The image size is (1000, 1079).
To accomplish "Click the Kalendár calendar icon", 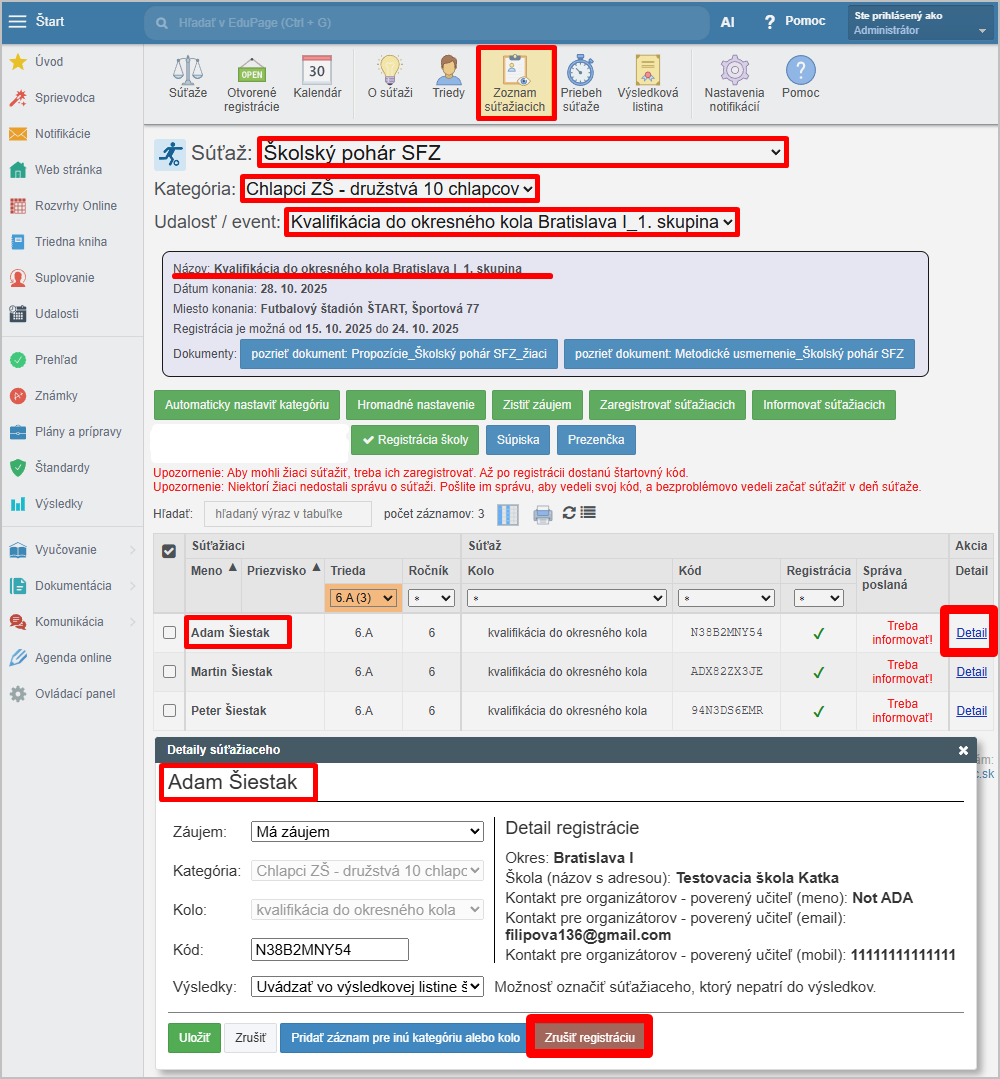I will pyautogui.click(x=317, y=72).
